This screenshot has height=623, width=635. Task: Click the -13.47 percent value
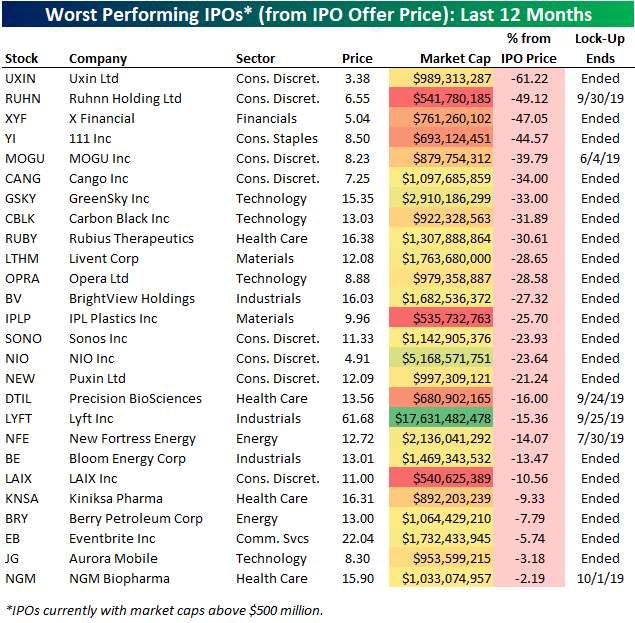click(529, 459)
